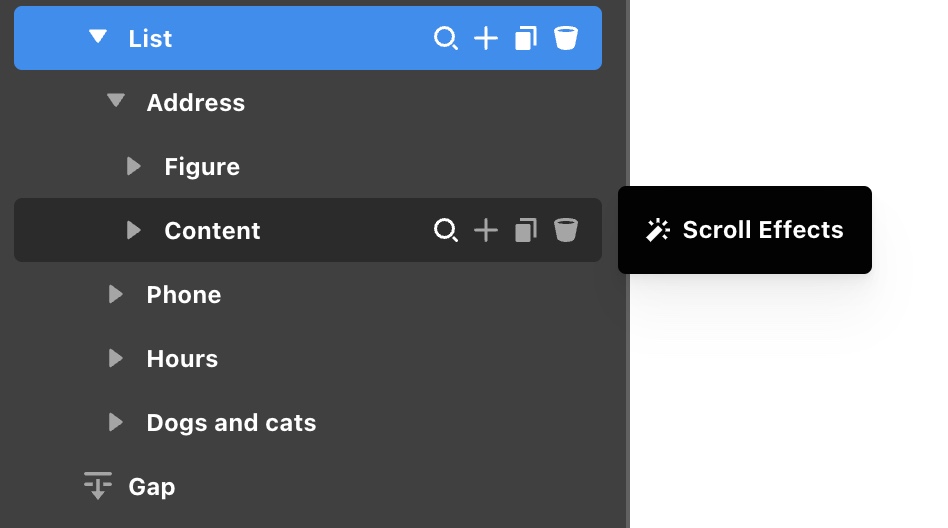Click the plus icon on the List row
Viewport: 948px width, 528px height.
point(486,39)
